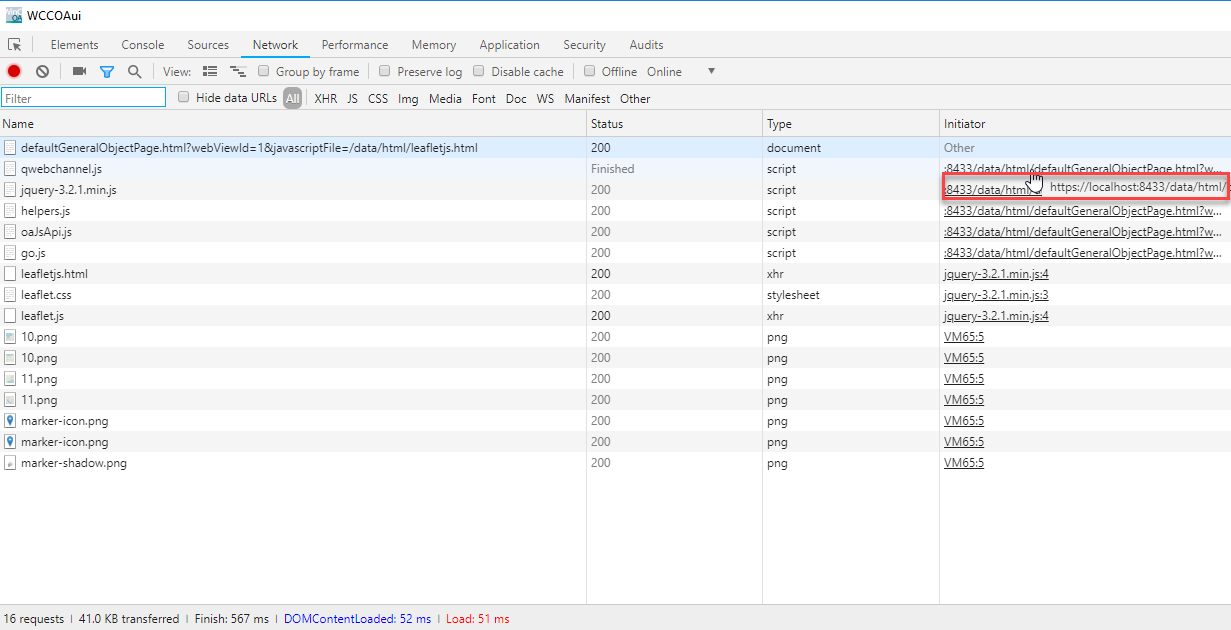The image size is (1231, 630).
Task: Open search using the magnifier icon
Action: coord(134,71)
